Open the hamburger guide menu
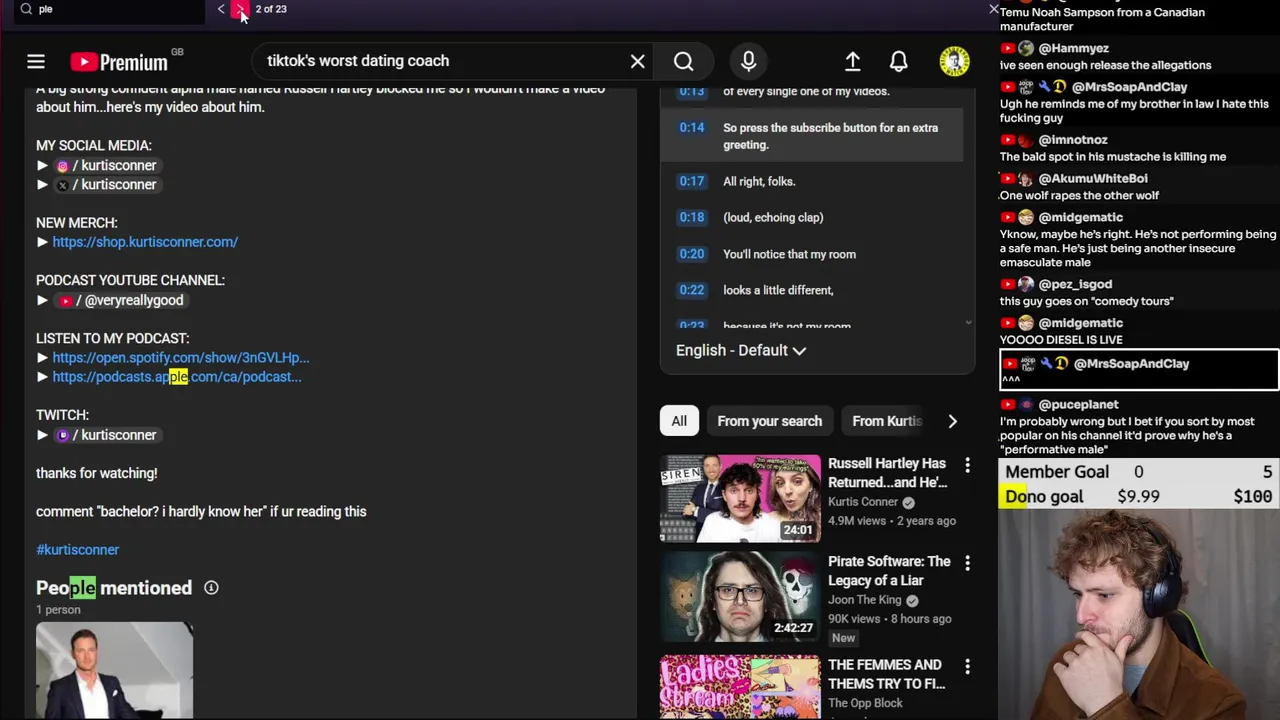The image size is (1280, 720). [36, 62]
